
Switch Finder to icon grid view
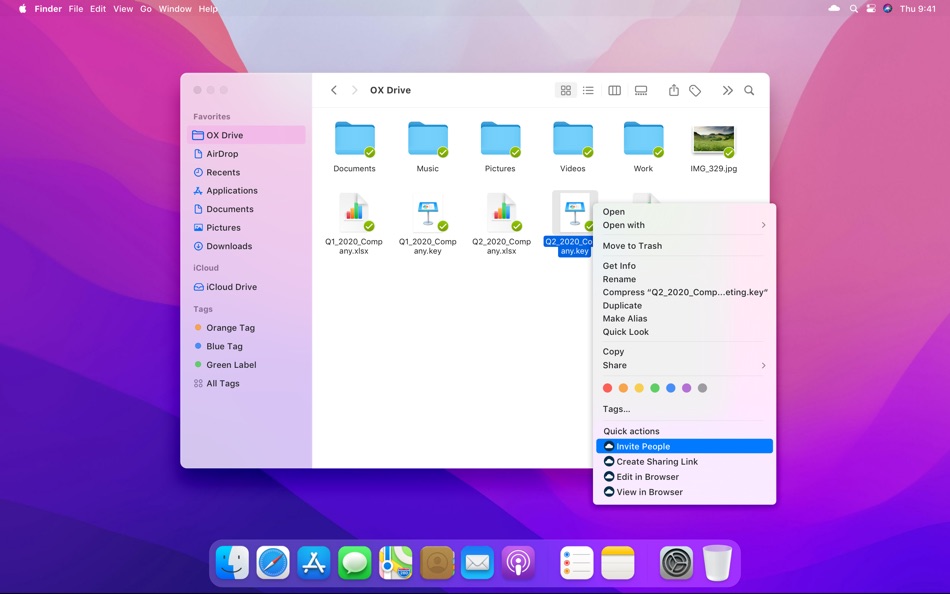[x=565, y=91]
